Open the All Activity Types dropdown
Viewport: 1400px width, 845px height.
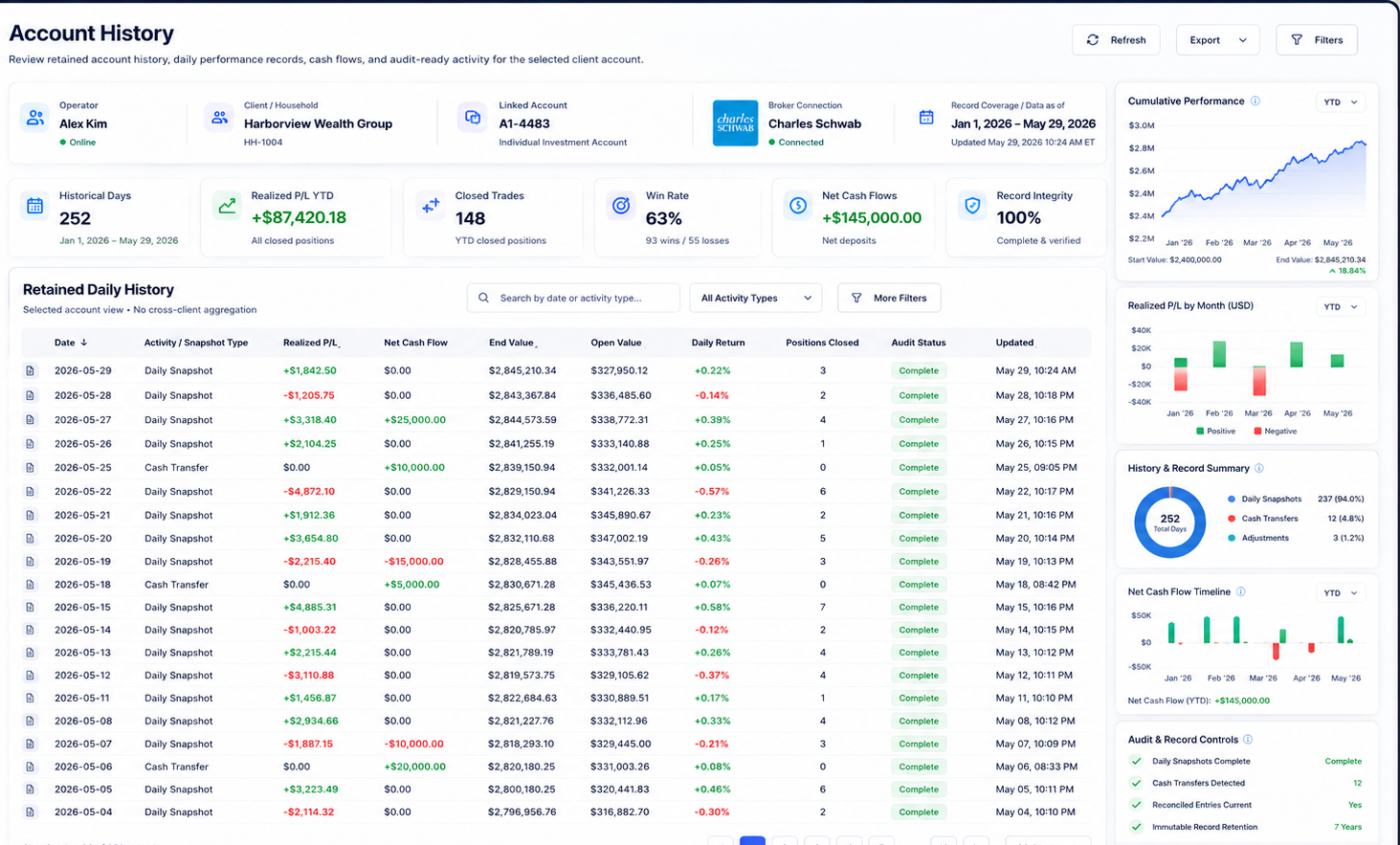point(756,298)
